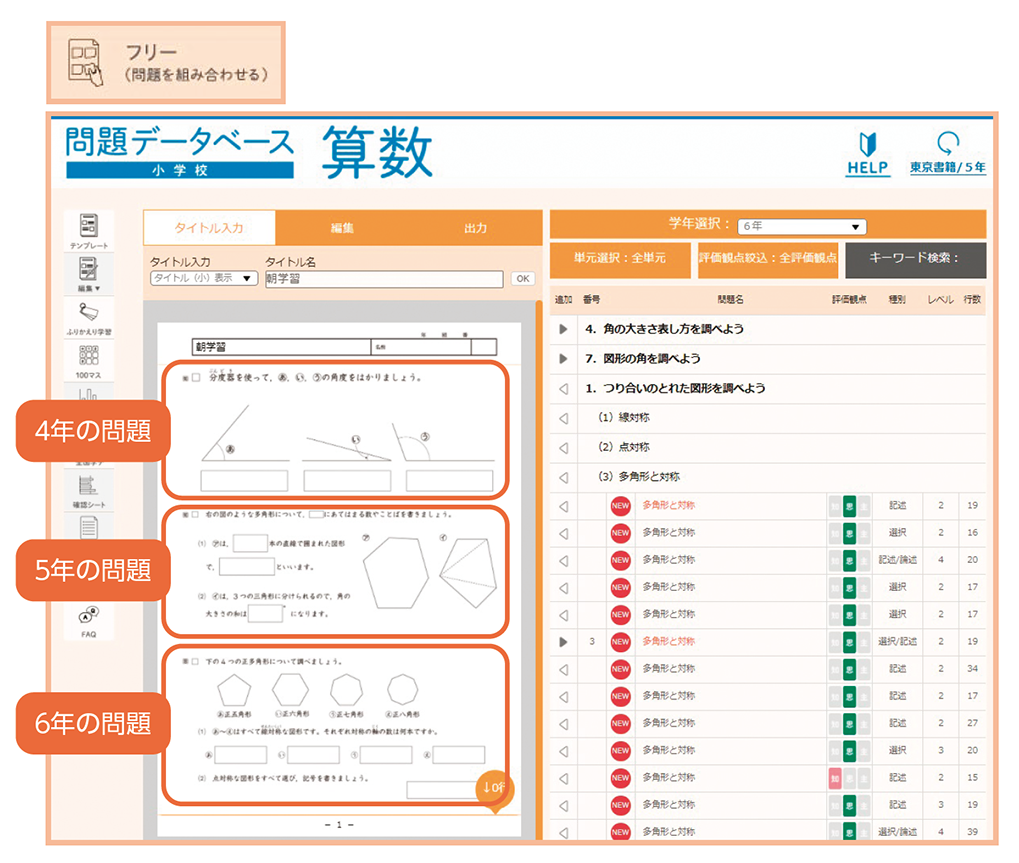1019x863 pixels.
Task: Expand the unit 4. 角の大きさ表し方を調べよう
Action: coord(563,329)
